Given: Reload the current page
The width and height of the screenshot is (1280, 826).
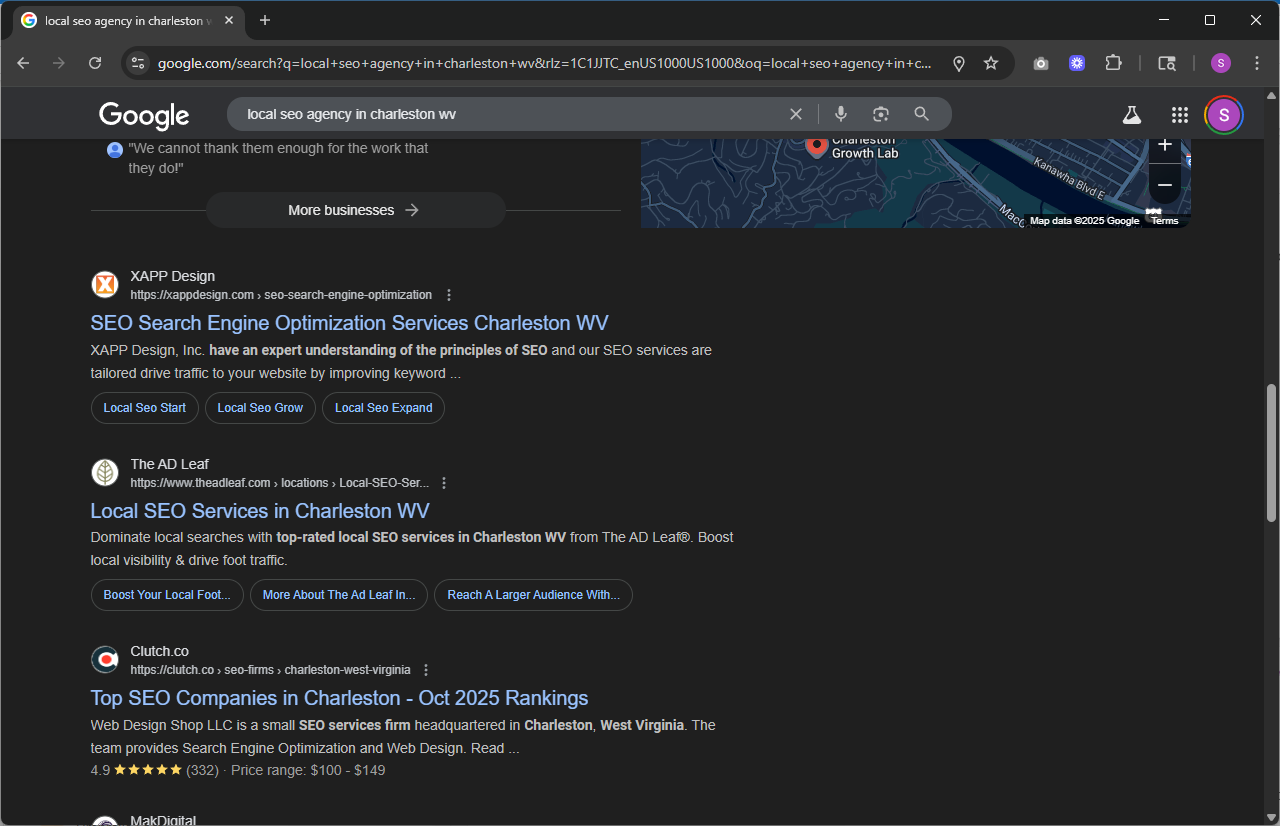Looking at the screenshot, I should click(95, 63).
